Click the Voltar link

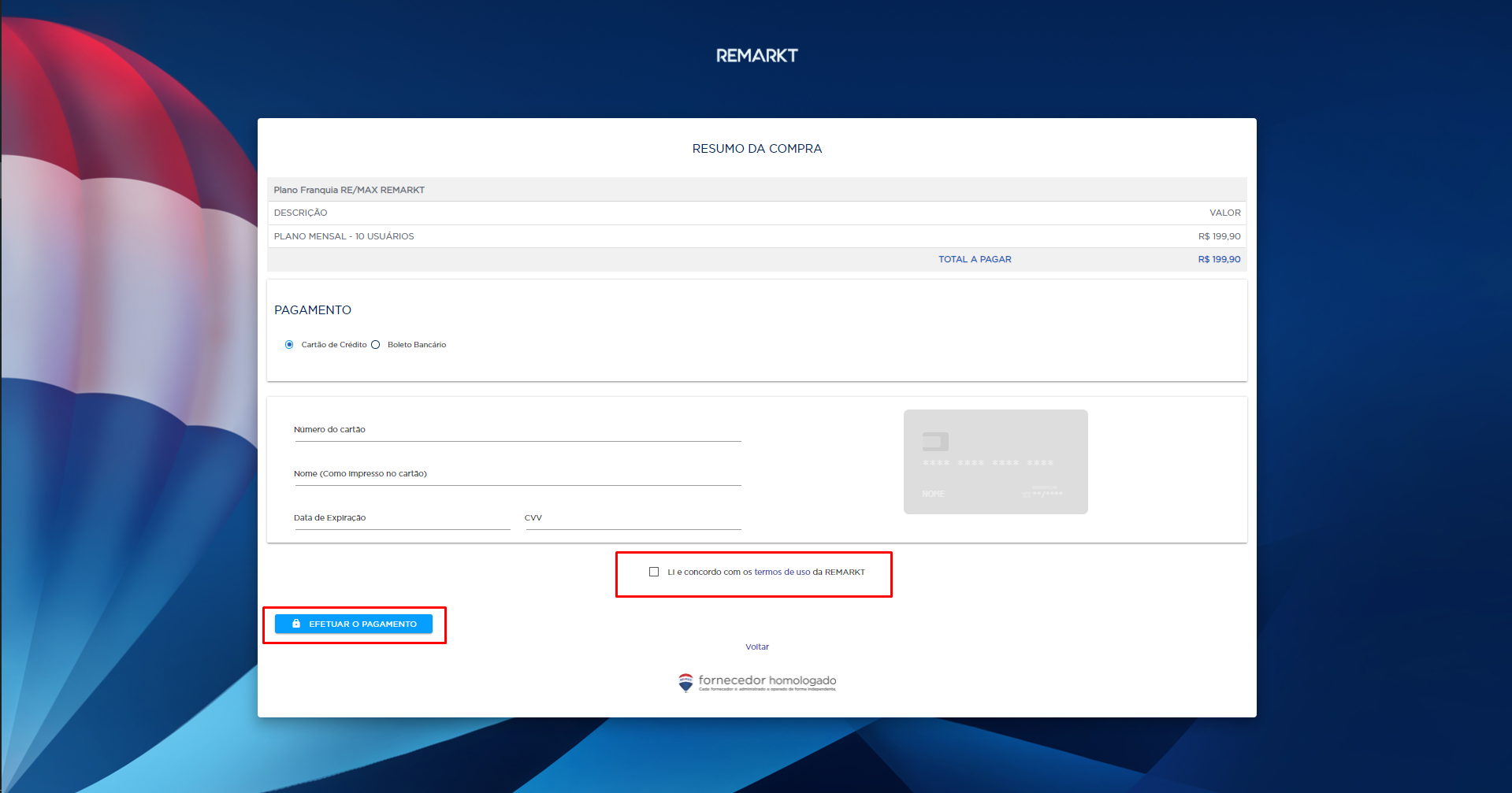pyautogui.click(x=756, y=647)
